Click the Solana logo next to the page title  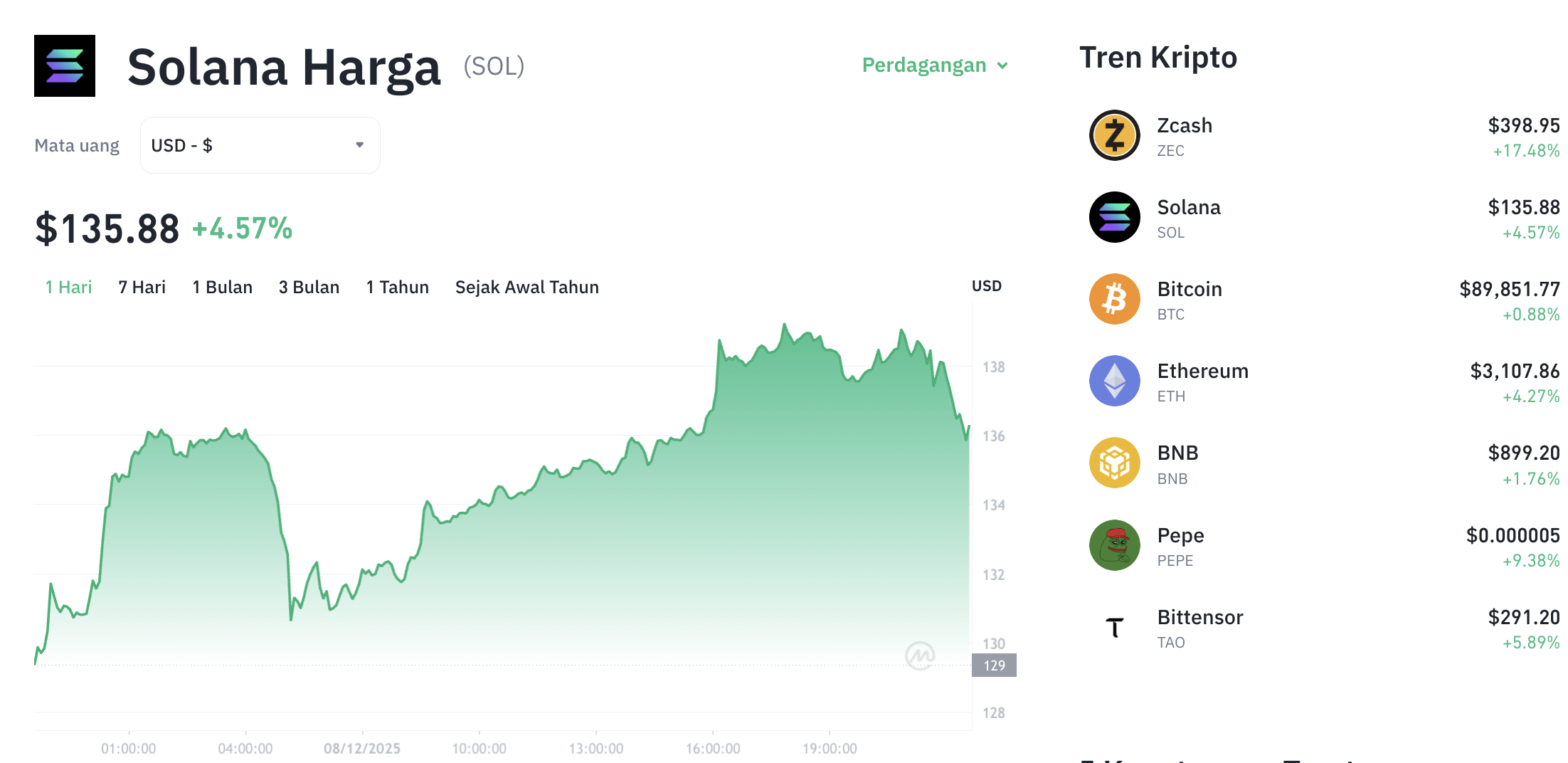pyautogui.click(x=64, y=65)
